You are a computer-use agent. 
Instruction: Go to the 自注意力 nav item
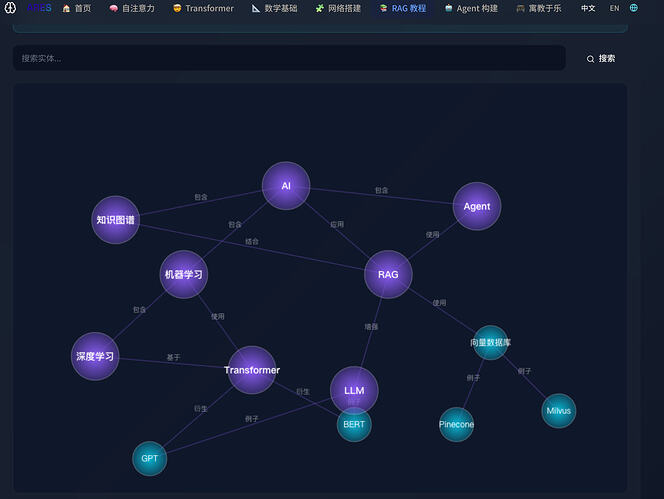(x=132, y=8)
